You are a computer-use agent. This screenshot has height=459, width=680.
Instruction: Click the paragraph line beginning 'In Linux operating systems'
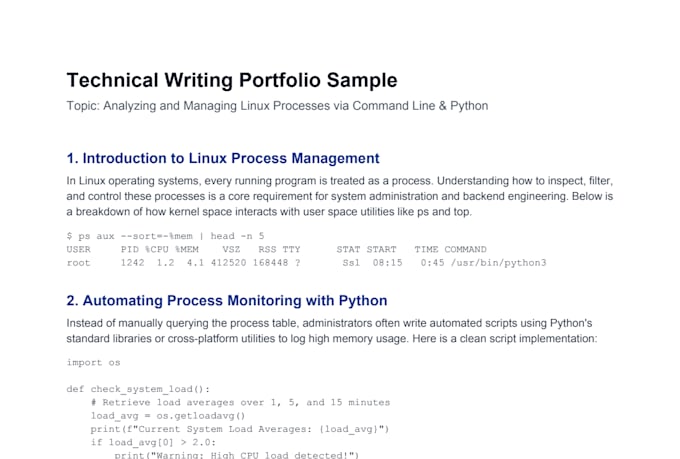pos(340,181)
